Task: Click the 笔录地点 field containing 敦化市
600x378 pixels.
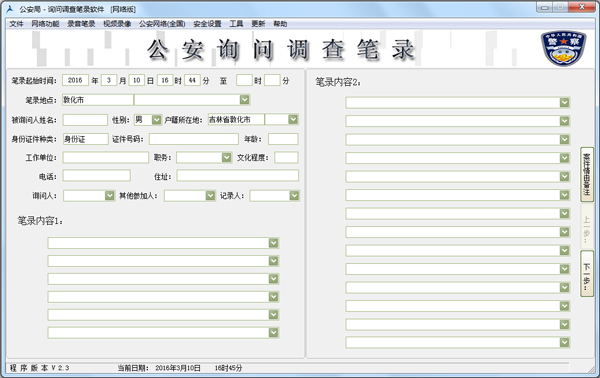Action: (x=98, y=100)
